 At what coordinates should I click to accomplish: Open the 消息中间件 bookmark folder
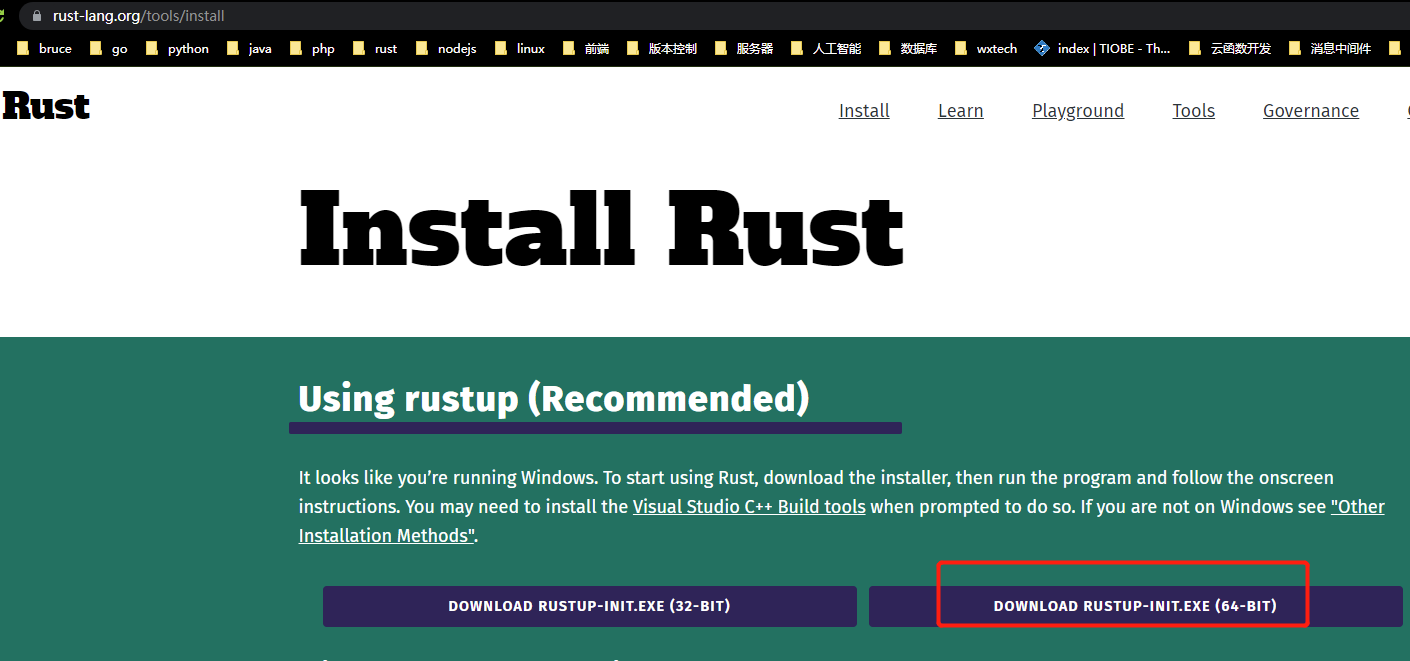(1330, 48)
